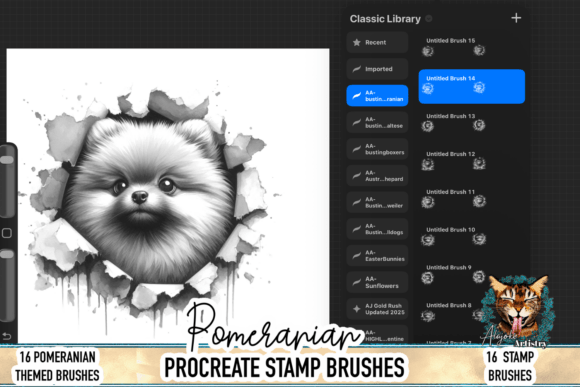The width and height of the screenshot is (580, 387).
Task: Add a new brush with the plus icon
Action: (x=516, y=18)
